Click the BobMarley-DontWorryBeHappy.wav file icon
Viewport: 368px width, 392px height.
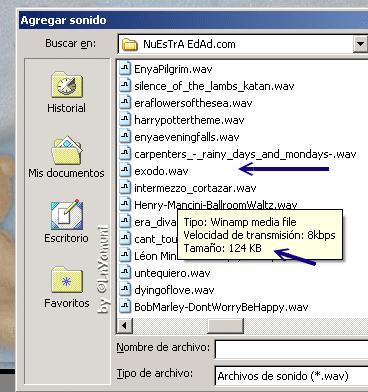pyautogui.click(x=125, y=306)
